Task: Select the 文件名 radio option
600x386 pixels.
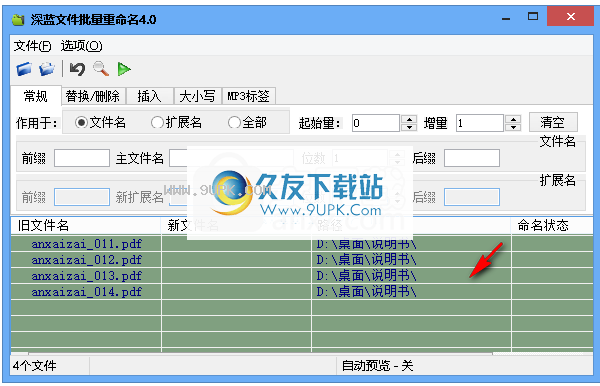Action: tap(101, 122)
